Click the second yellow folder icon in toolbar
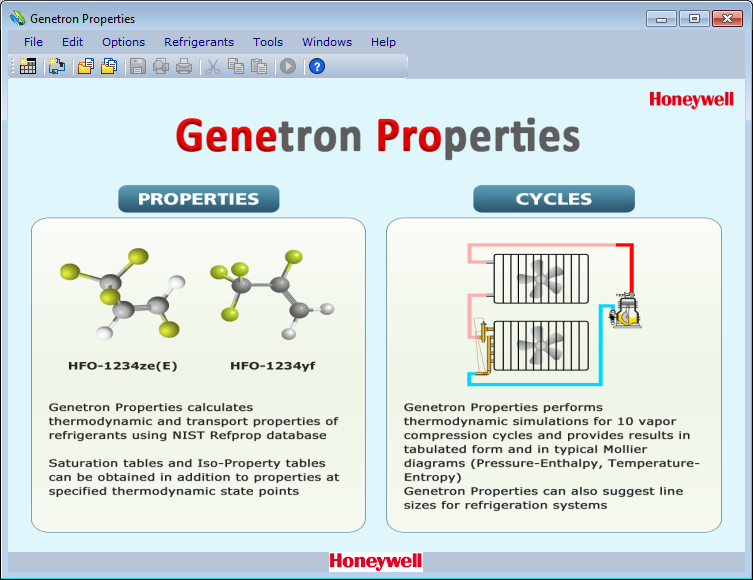This screenshot has height=580, width=753. 109,67
